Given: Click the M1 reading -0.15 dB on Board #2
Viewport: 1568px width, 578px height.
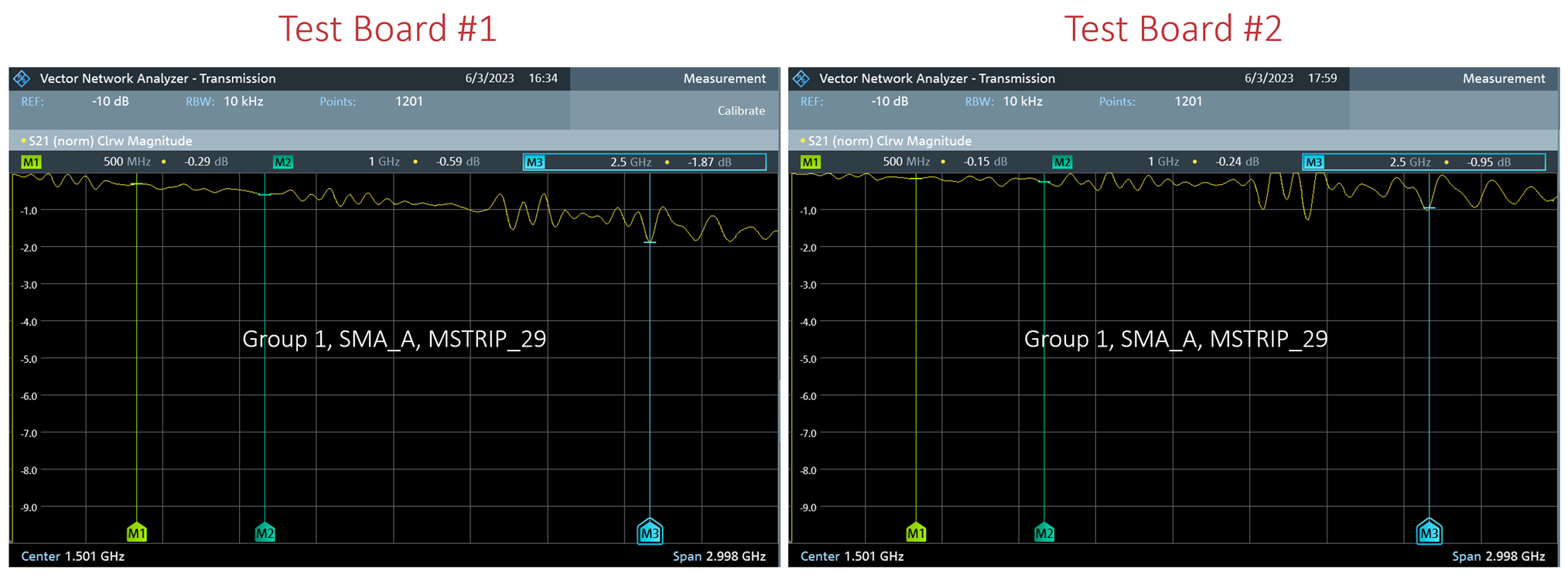Looking at the screenshot, I should (986, 162).
